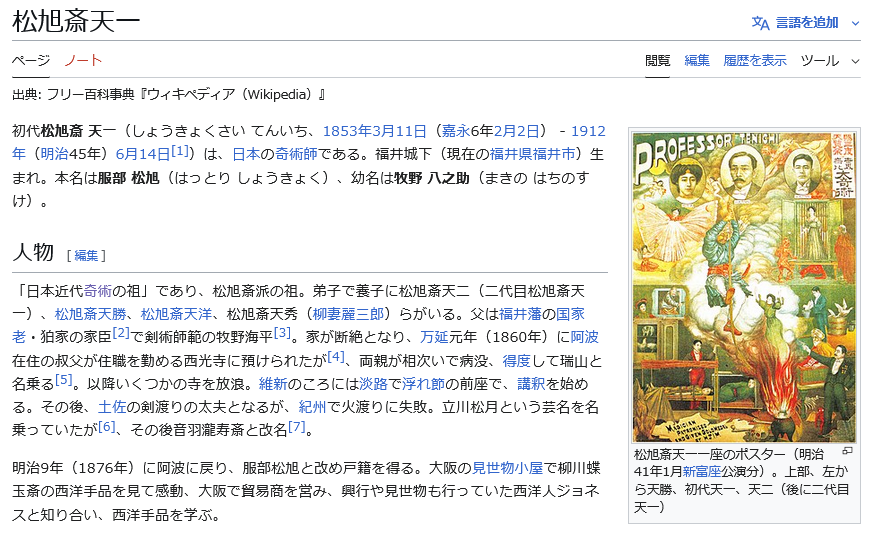Click the language translate icon
The height and width of the screenshot is (533, 875).
point(760,23)
